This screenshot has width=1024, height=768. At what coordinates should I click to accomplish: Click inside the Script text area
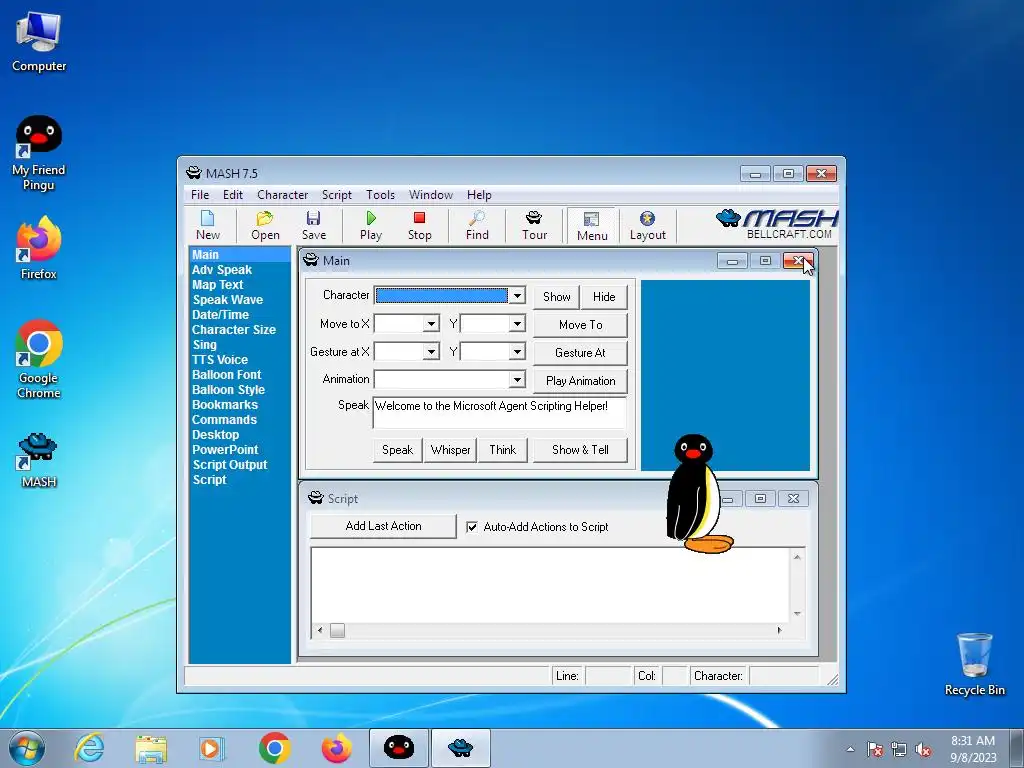pos(550,584)
